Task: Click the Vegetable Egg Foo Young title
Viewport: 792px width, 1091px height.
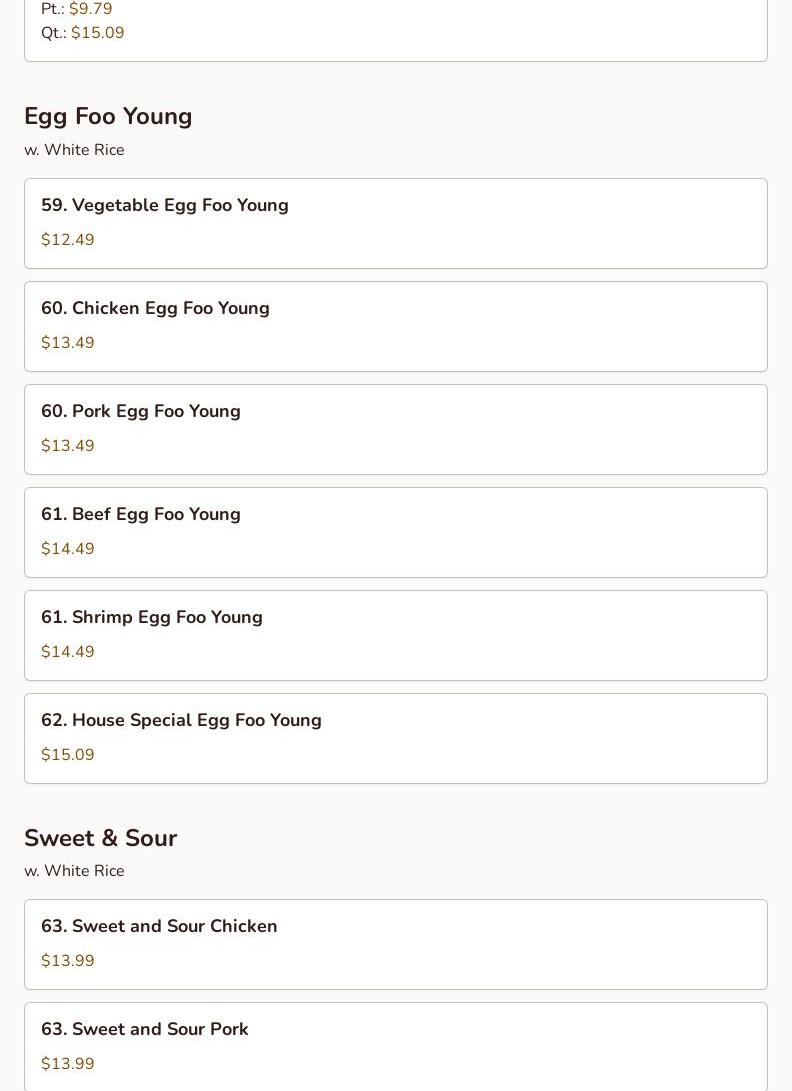Action: click(x=165, y=205)
